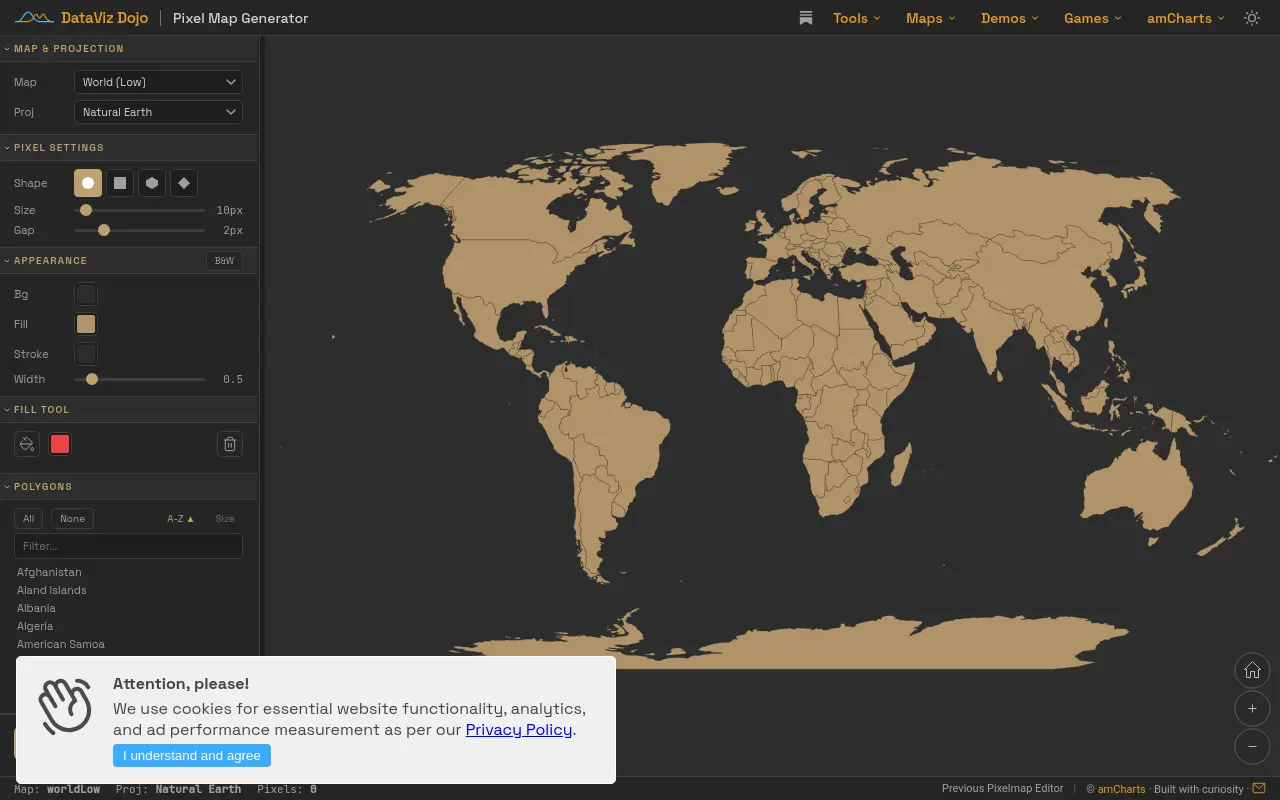This screenshot has width=1280, height=800.
Task: Click Australia on the map
Action: pos(1140,485)
